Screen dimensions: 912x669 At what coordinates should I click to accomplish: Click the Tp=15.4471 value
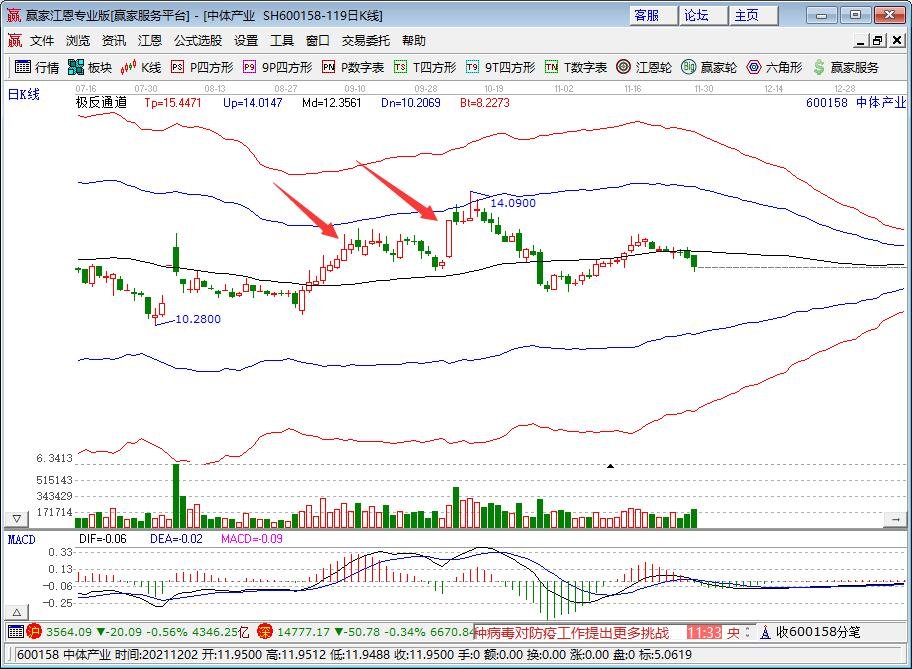coord(173,103)
